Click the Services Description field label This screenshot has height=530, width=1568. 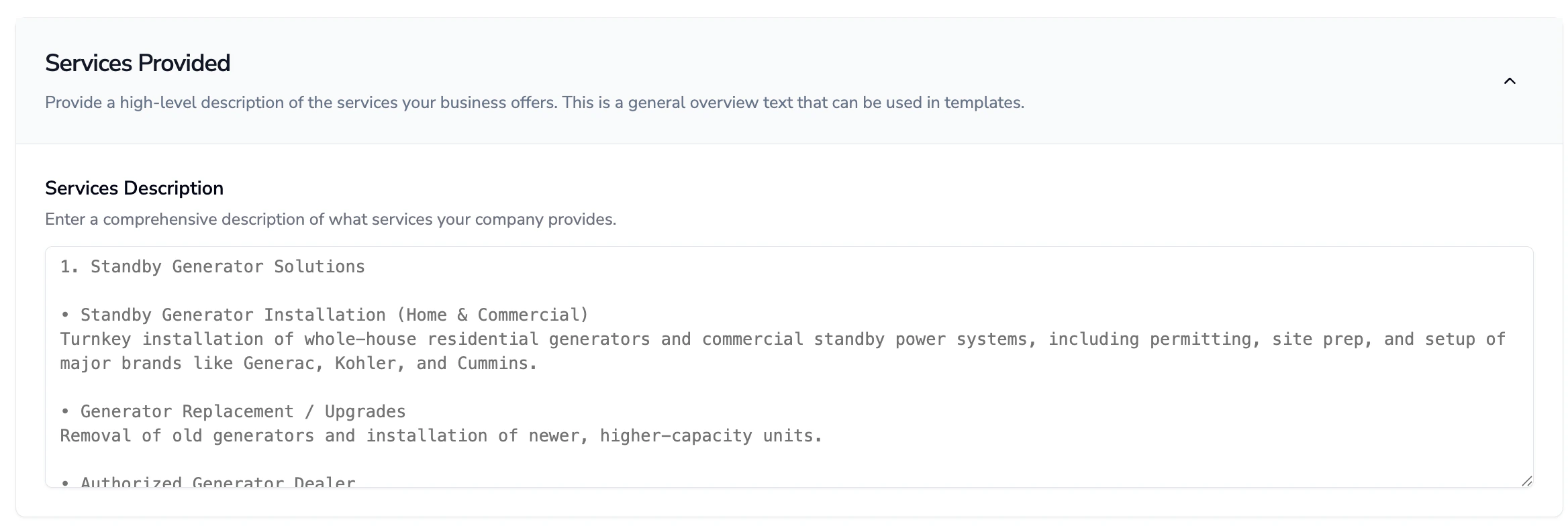point(134,188)
